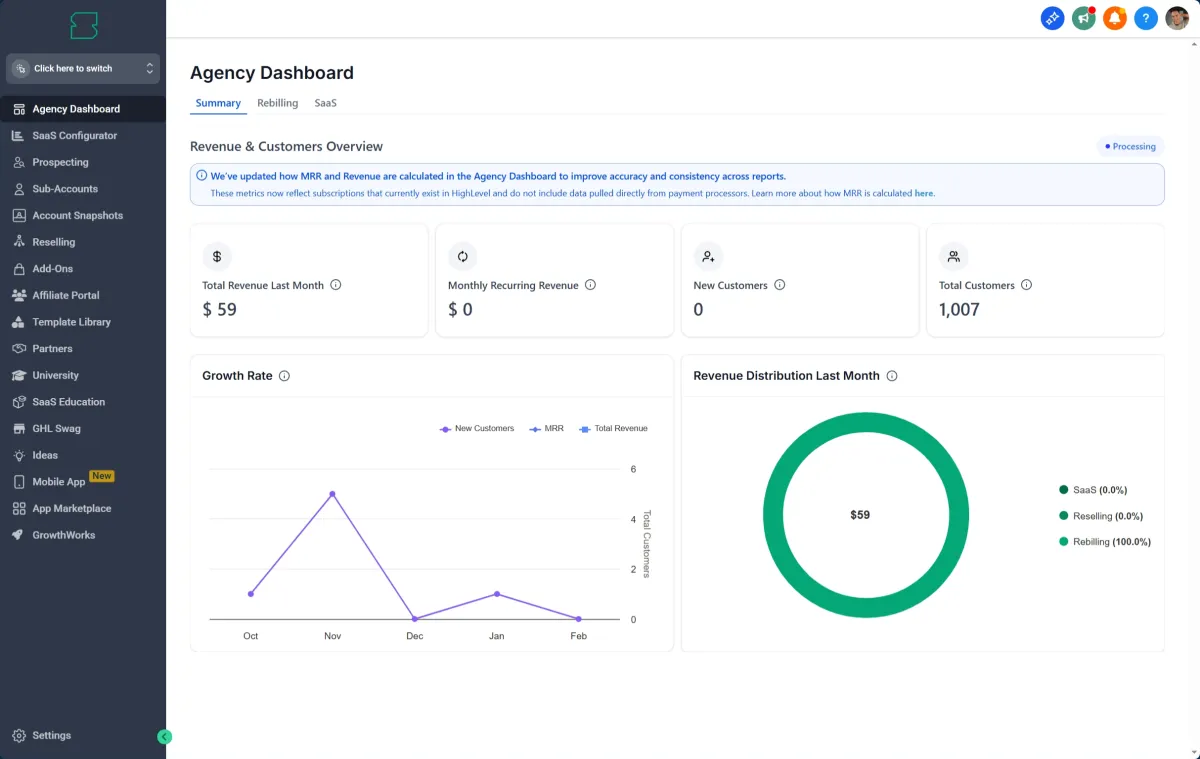
Task: Click the November data point on the chart
Action: pyautogui.click(x=332, y=494)
